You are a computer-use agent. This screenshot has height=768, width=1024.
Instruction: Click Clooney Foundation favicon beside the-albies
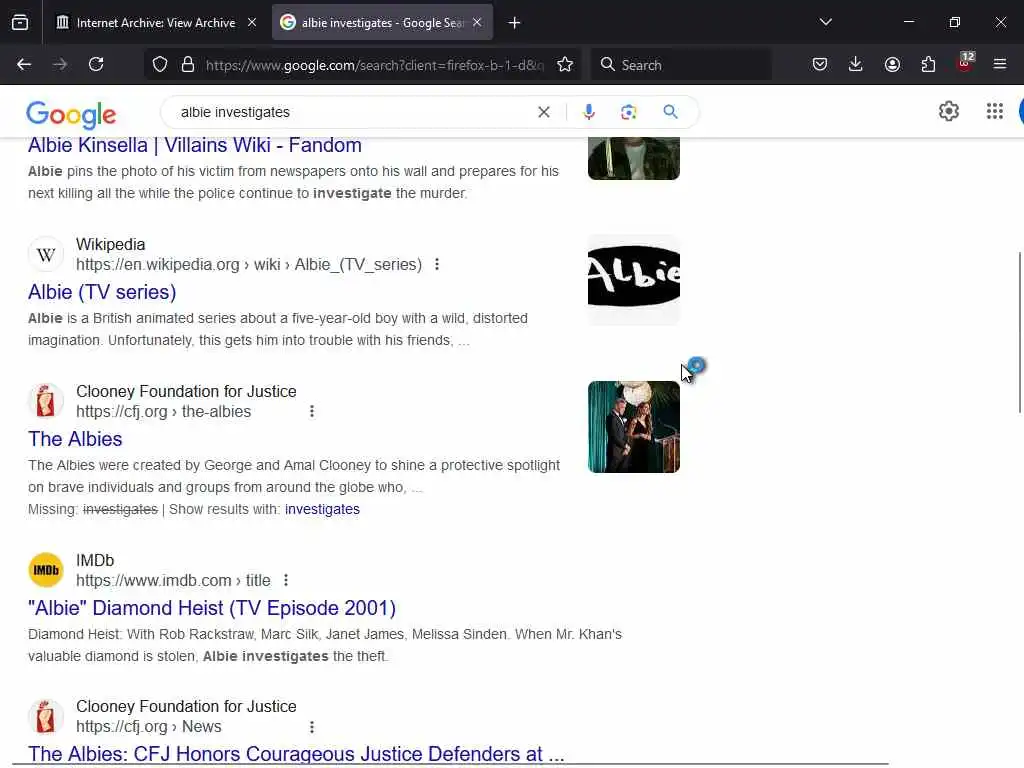click(46, 402)
